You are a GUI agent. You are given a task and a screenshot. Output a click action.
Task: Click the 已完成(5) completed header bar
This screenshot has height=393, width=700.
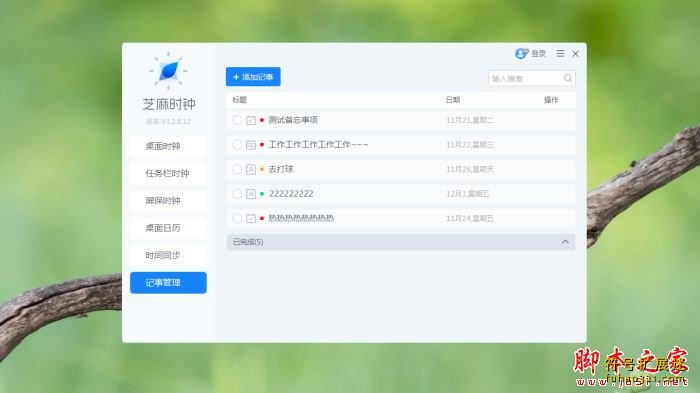[400, 242]
